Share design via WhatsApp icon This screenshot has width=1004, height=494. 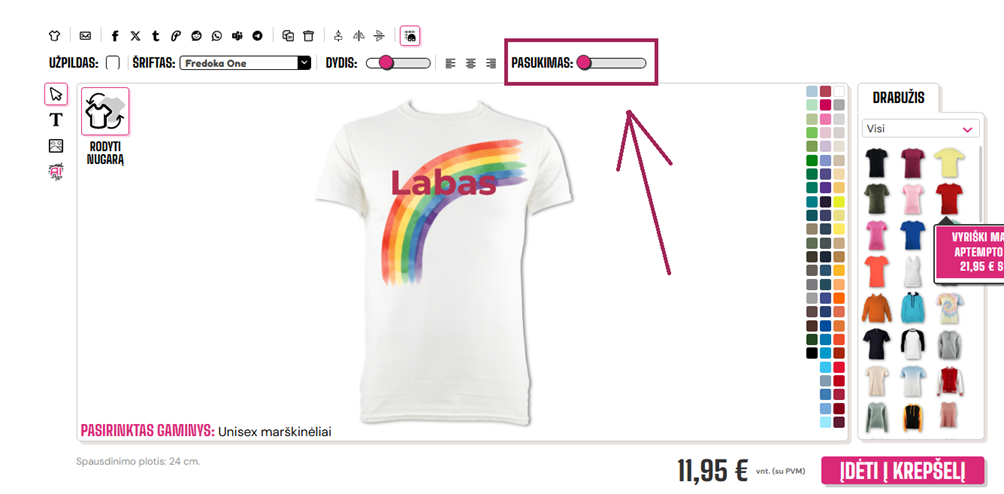coord(217,36)
